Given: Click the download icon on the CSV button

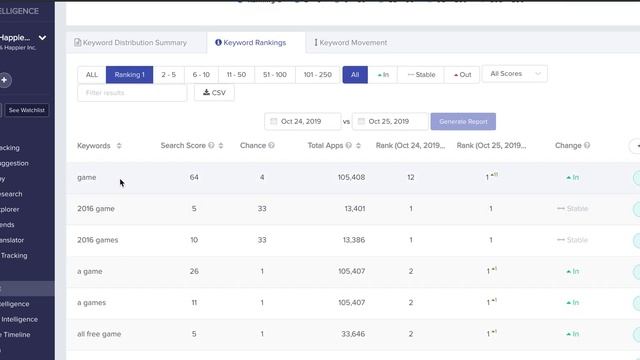Looking at the screenshot, I should click(207, 92).
